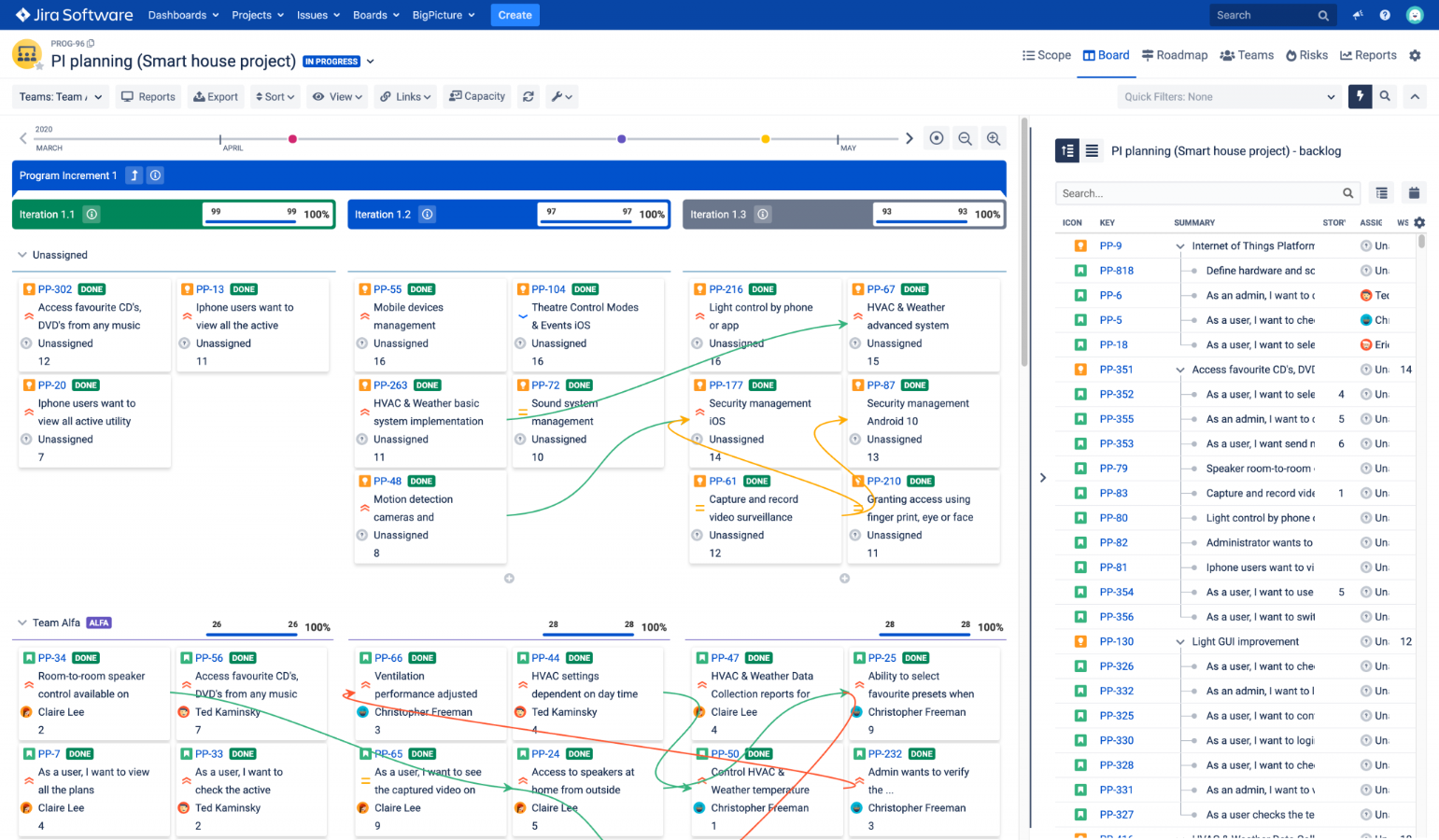Click the lightning bolt icon near Quick Filters

[1360, 96]
